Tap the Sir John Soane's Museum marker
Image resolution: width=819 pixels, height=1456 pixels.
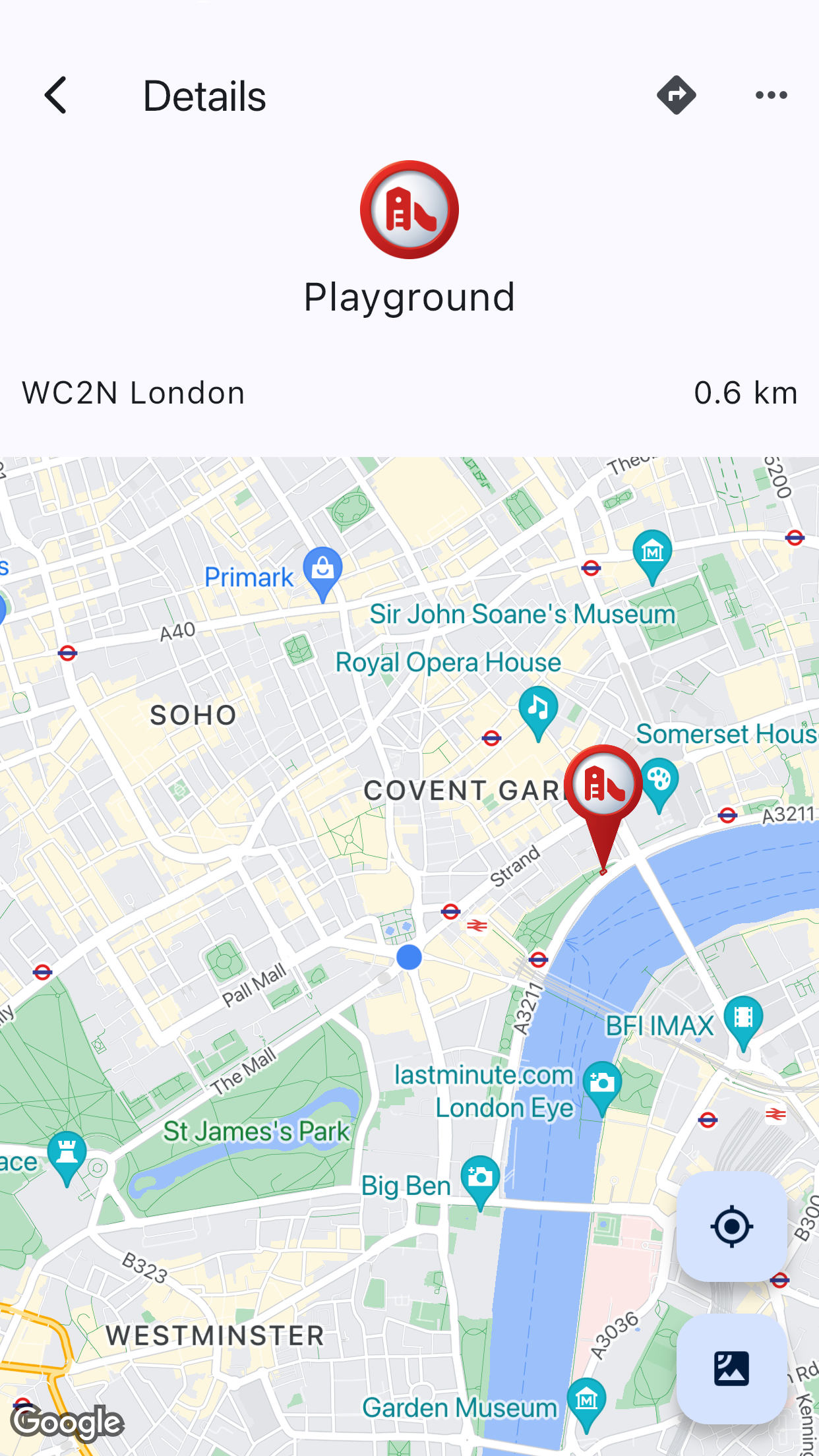tap(652, 556)
